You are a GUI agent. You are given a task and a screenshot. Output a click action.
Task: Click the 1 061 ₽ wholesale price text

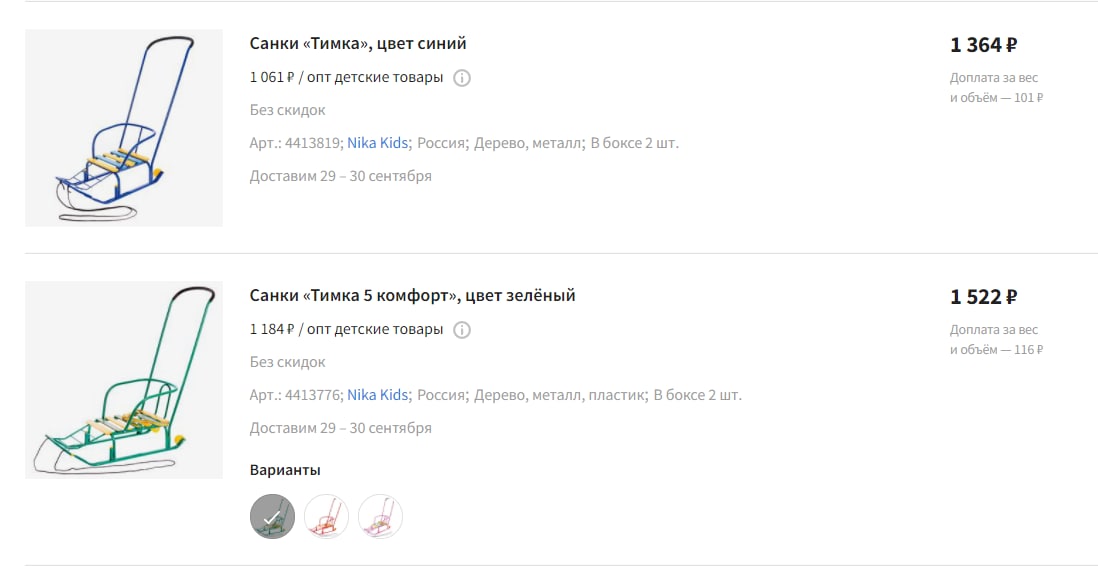click(272, 77)
